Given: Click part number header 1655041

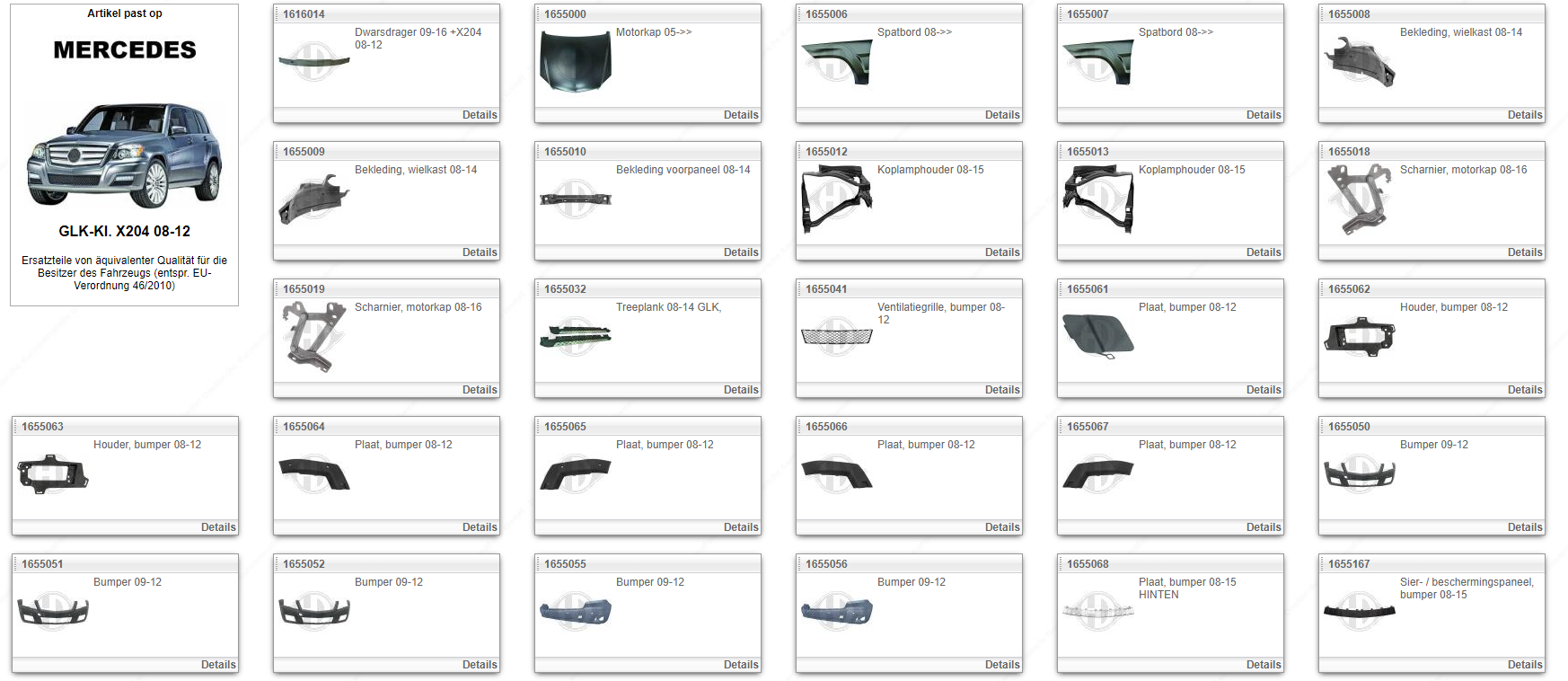Looking at the screenshot, I should (x=826, y=289).
